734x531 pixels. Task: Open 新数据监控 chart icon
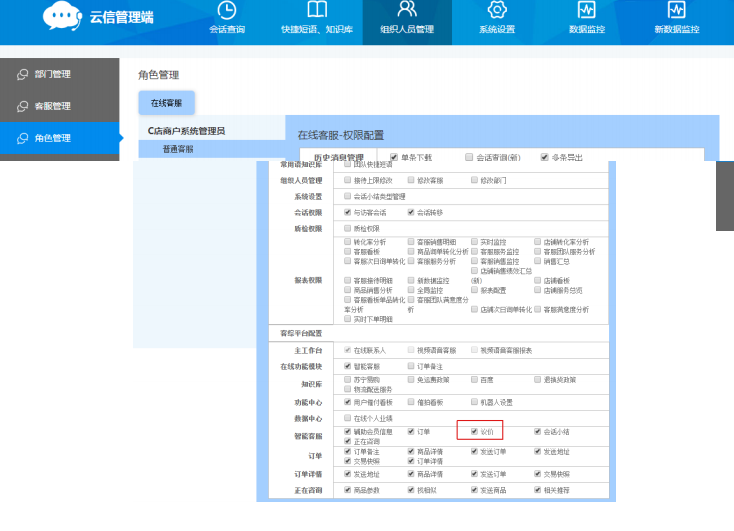pyautogui.click(x=676, y=11)
